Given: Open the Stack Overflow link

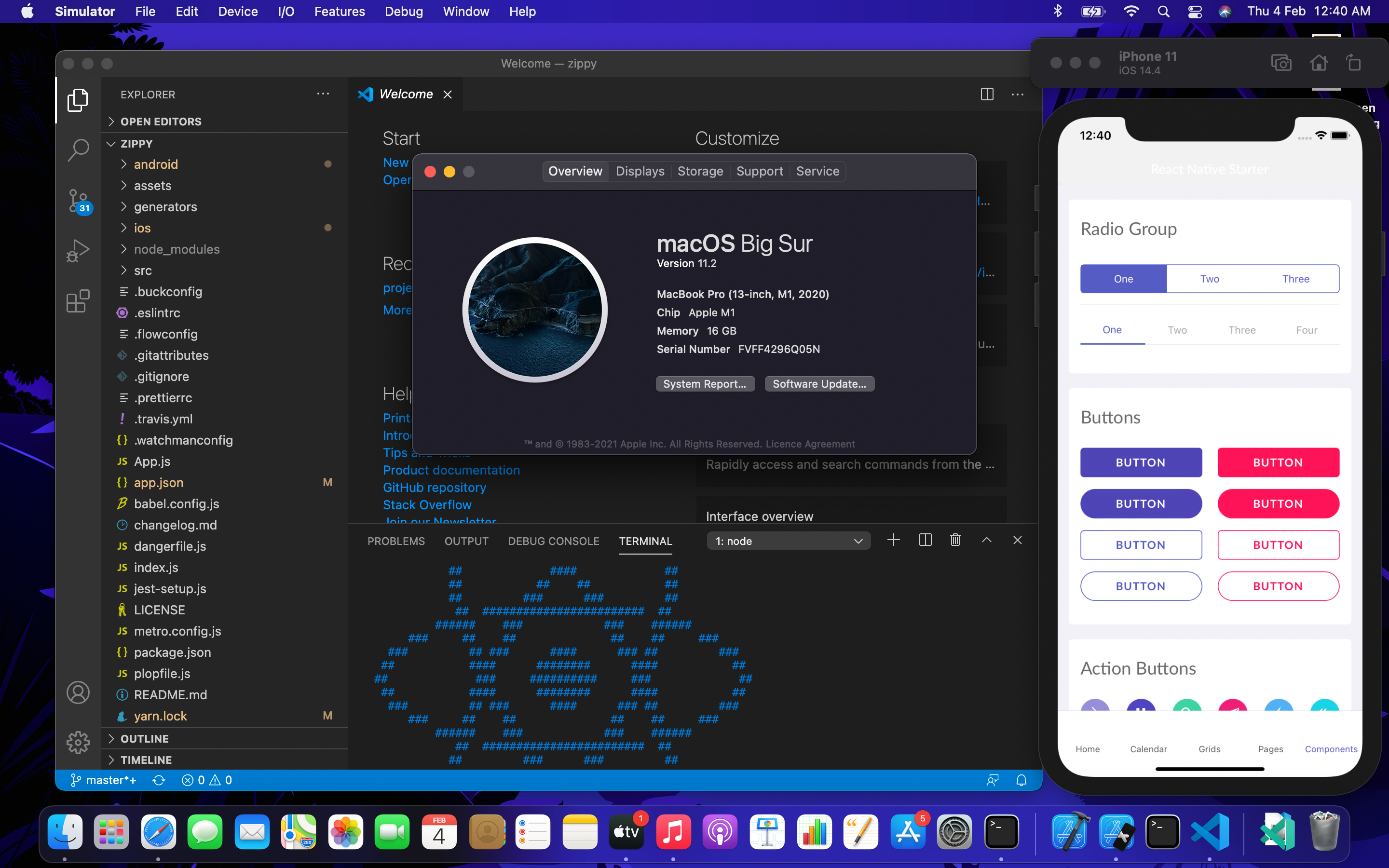Looking at the screenshot, I should click(x=427, y=504).
